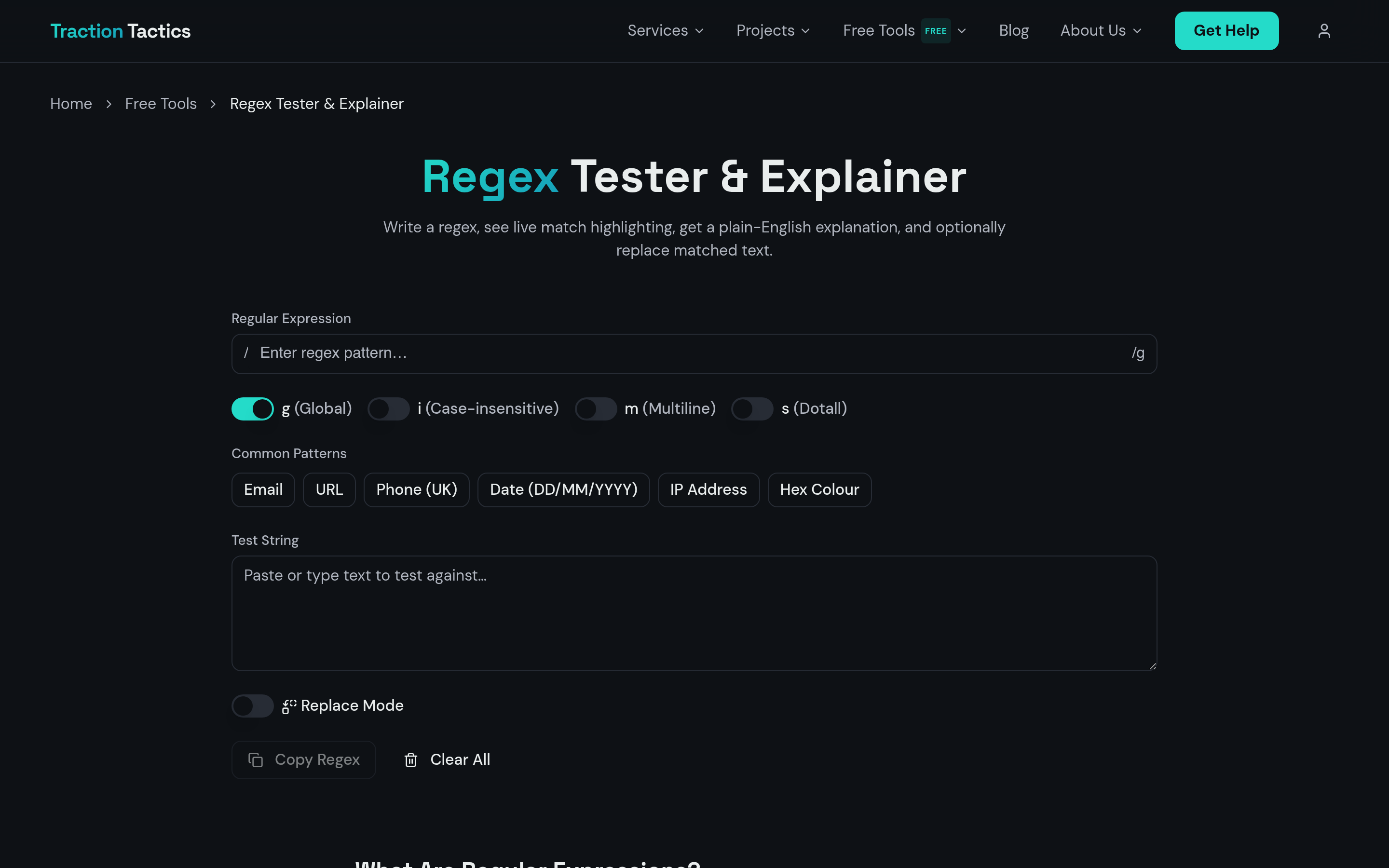Enable the i (Case-insensitive) switch
The height and width of the screenshot is (868, 1389).
pos(389,409)
